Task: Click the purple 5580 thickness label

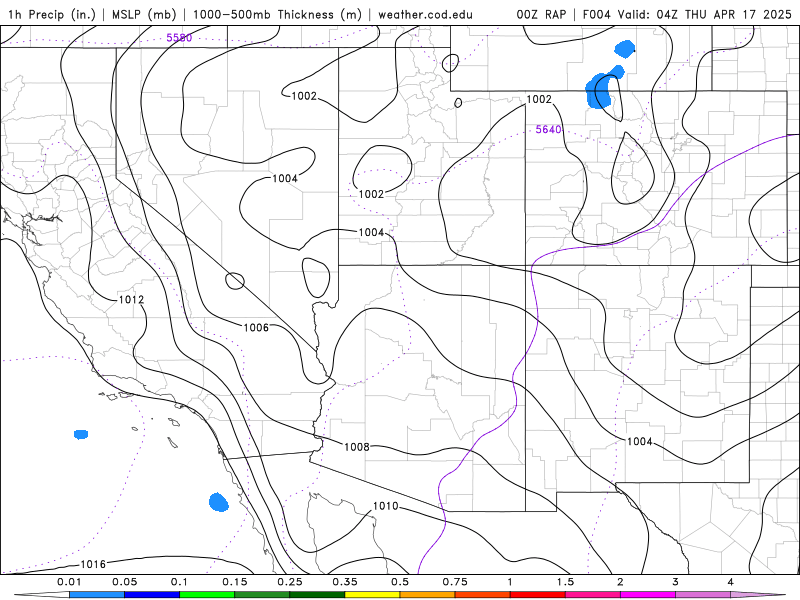Action: tap(179, 38)
